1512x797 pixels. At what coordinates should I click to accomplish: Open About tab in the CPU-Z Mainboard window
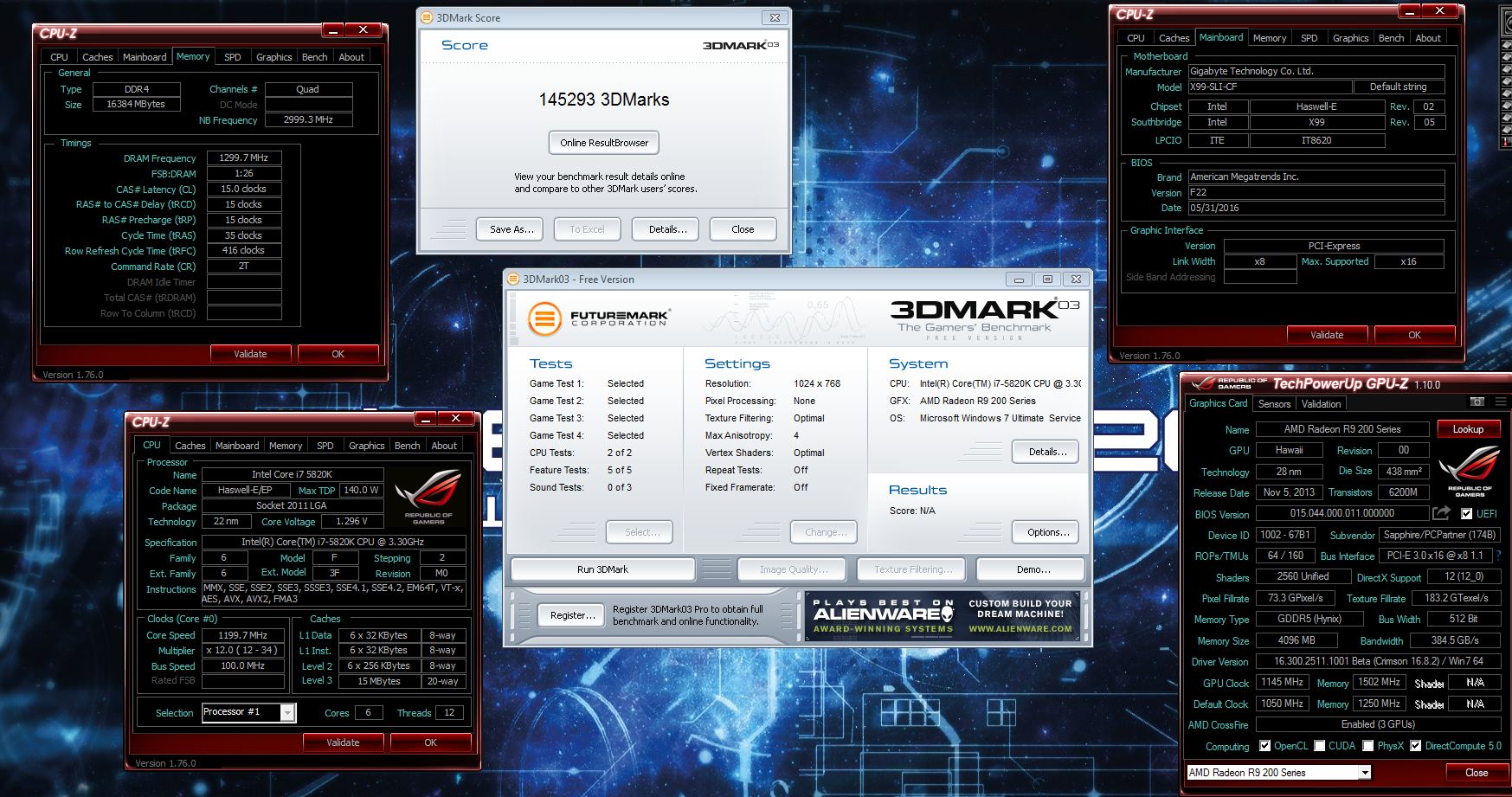pyautogui.click(x=1428, y=38)
